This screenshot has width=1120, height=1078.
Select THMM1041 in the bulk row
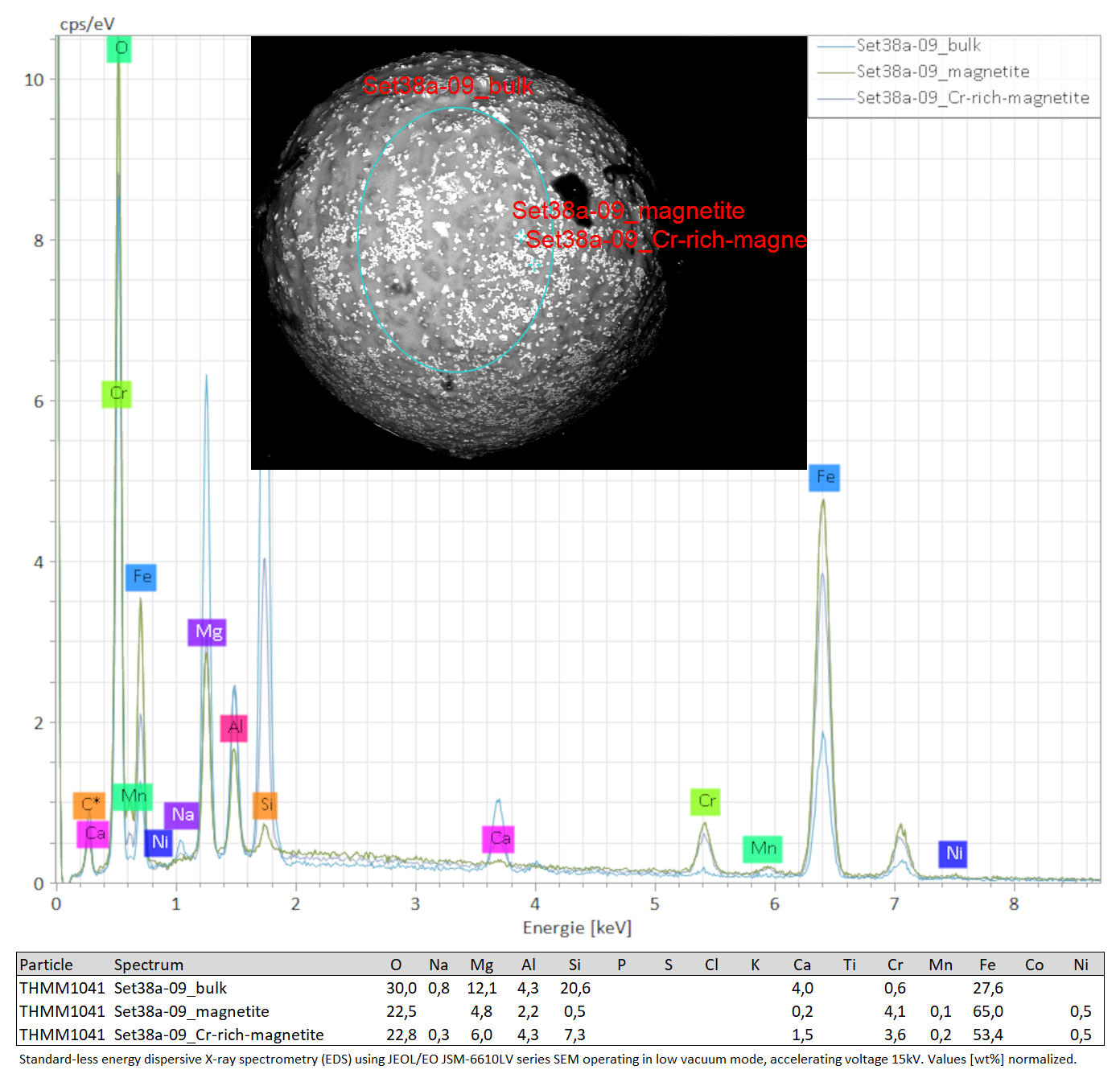(x=62, y=988)
